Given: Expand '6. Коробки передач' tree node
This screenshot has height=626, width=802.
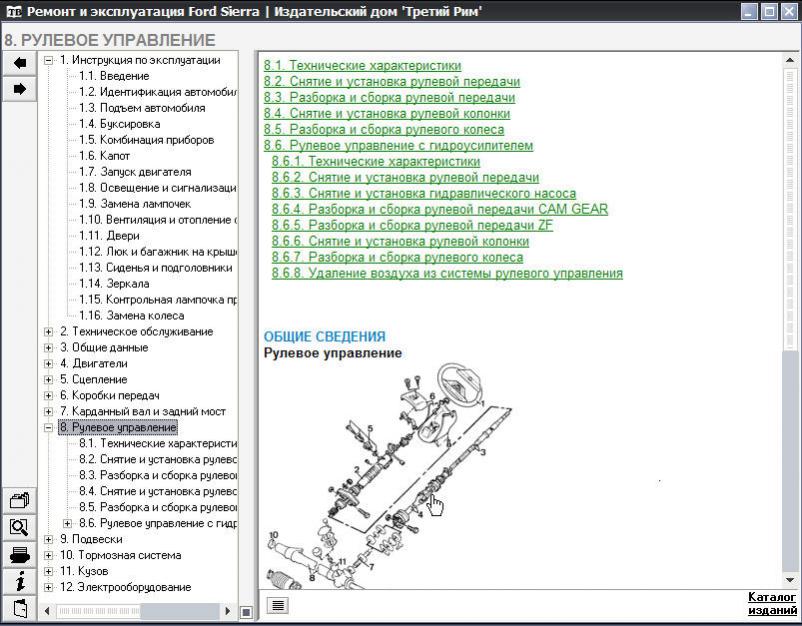Looking at the screenshot, I should [49, 396].
